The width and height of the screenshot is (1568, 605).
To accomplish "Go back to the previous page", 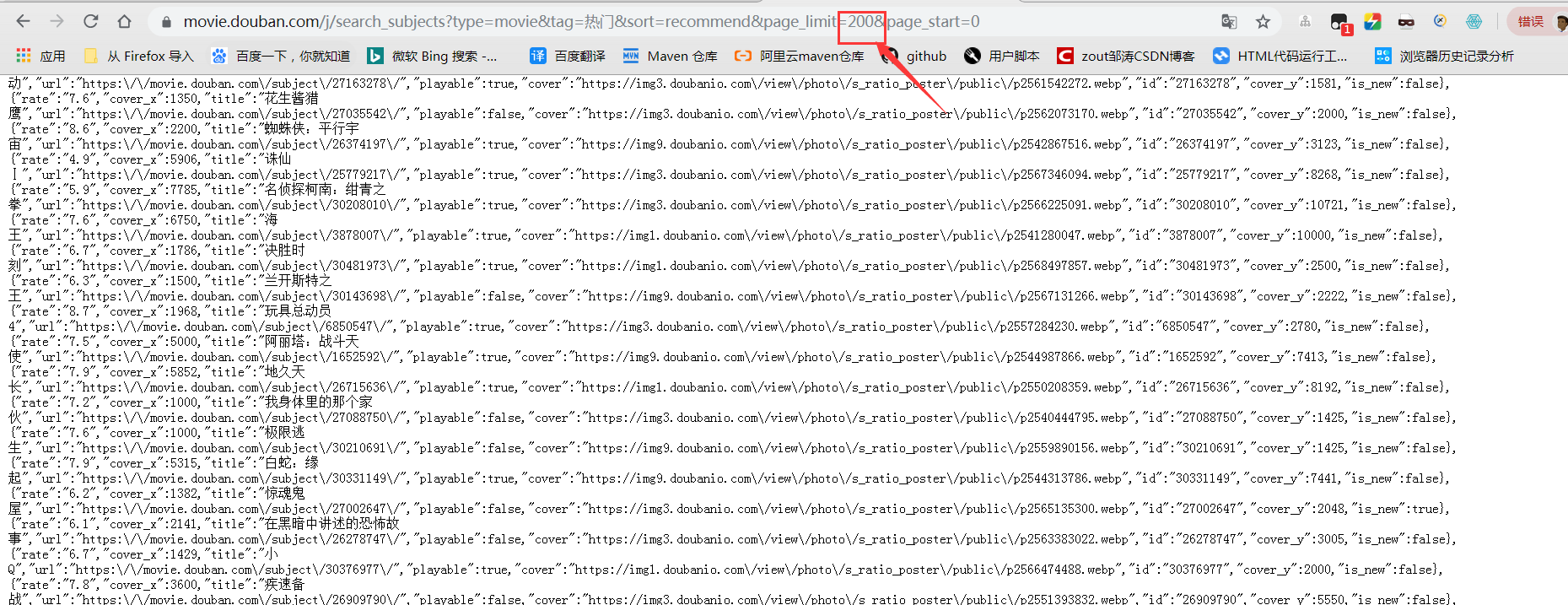I will (23, 21).
